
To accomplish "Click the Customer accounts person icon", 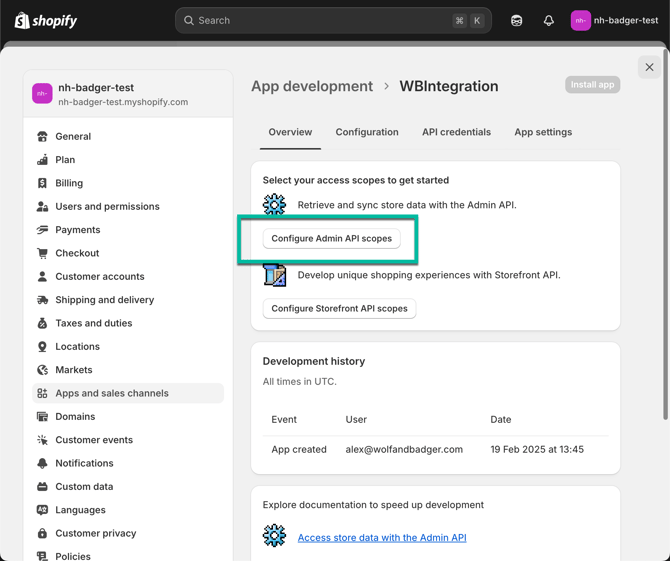I will click(42, 276).
